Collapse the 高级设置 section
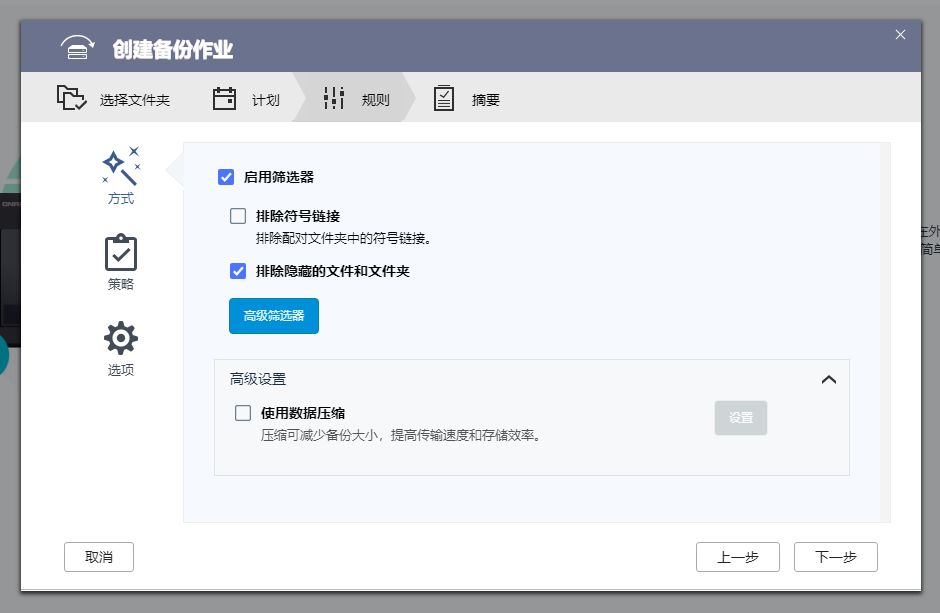Viewport: 940px width, 613px height. [x=828, y=380]
